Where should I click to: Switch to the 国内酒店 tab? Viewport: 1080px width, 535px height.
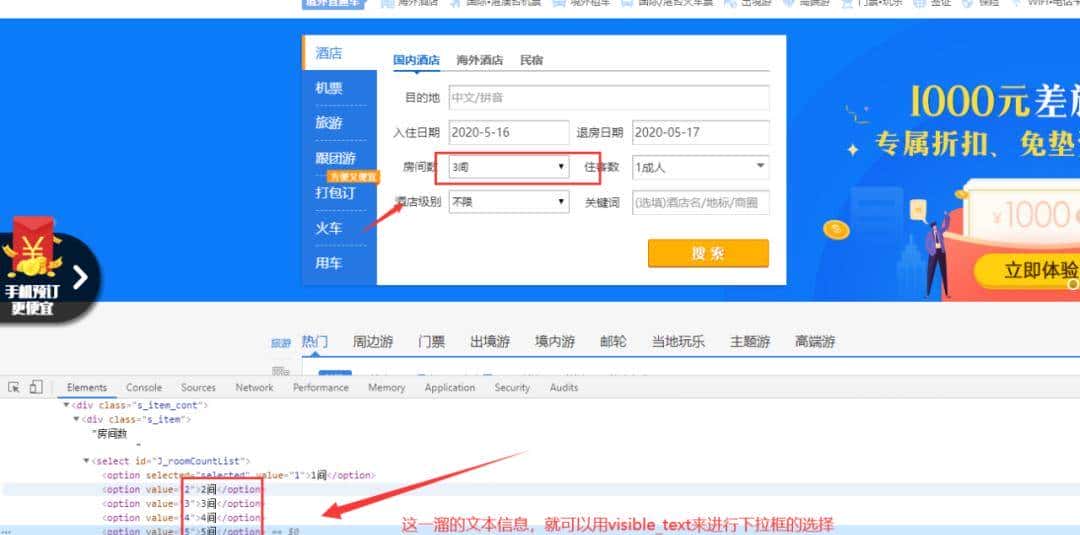[416, 60]
